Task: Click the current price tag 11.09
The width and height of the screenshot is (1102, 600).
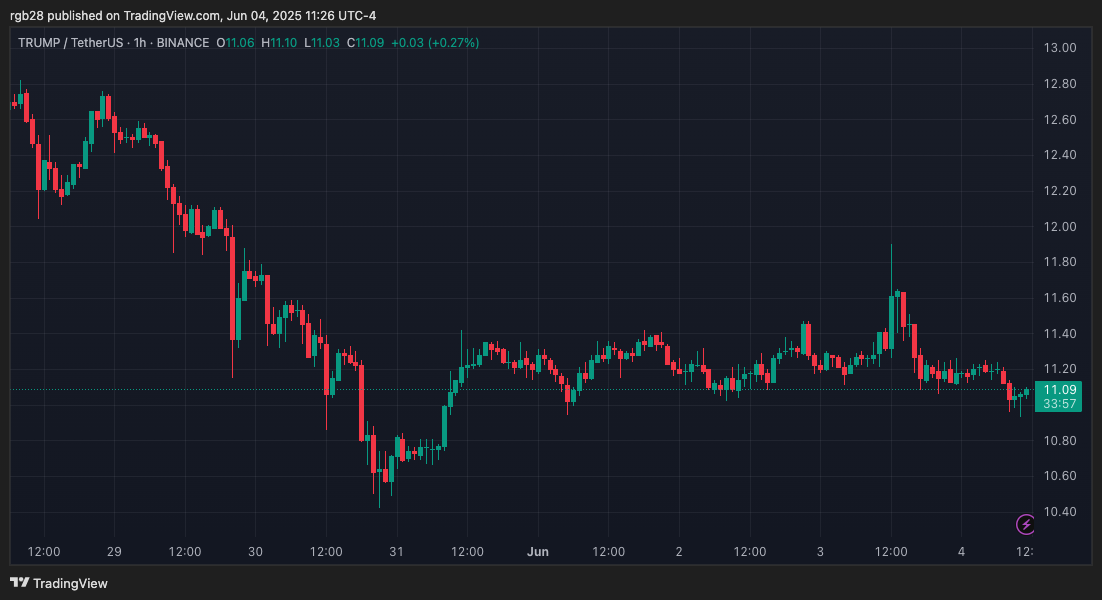Action: pos(1058,389)
